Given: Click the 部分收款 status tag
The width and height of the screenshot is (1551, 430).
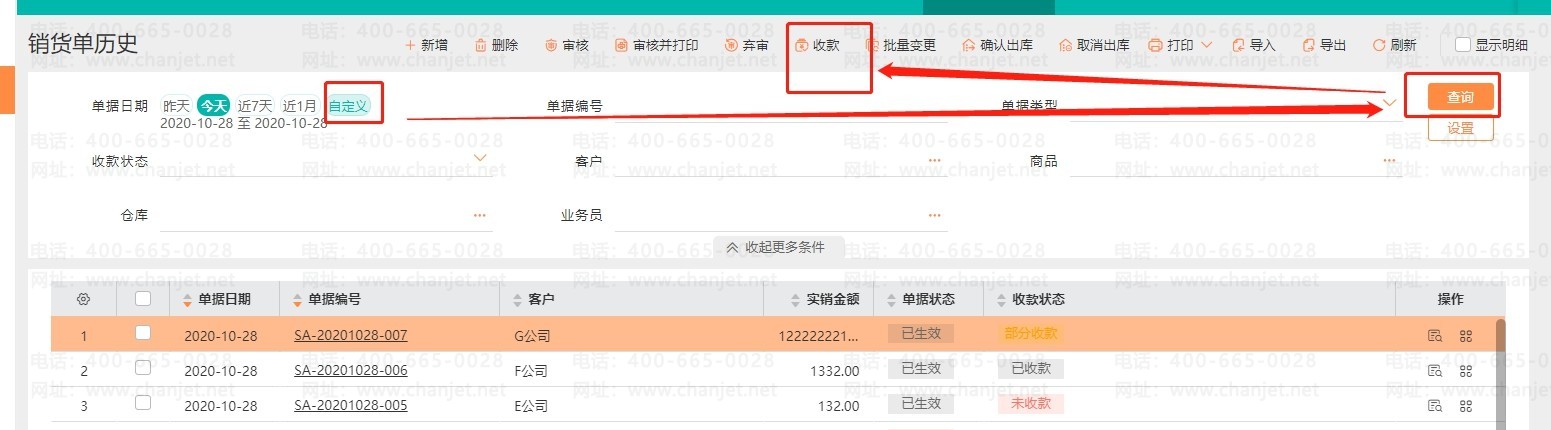Looking at the screenshot, I should click(1030, 333).
